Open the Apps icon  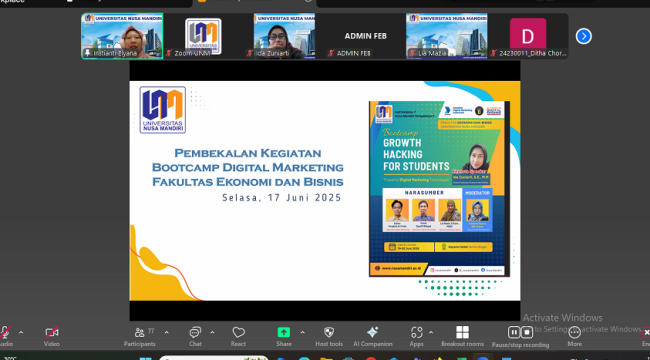416,332
